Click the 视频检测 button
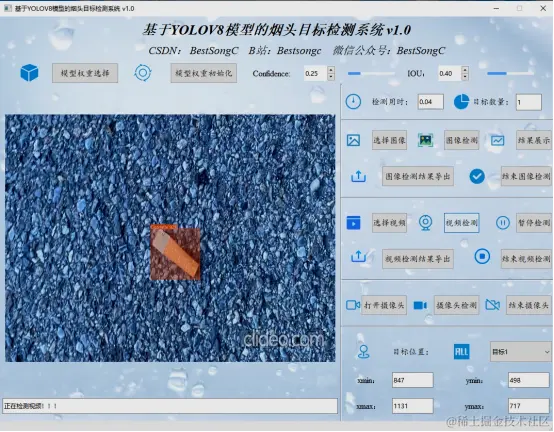The height and width of the screenshot is (432, 554). point(461,223)
